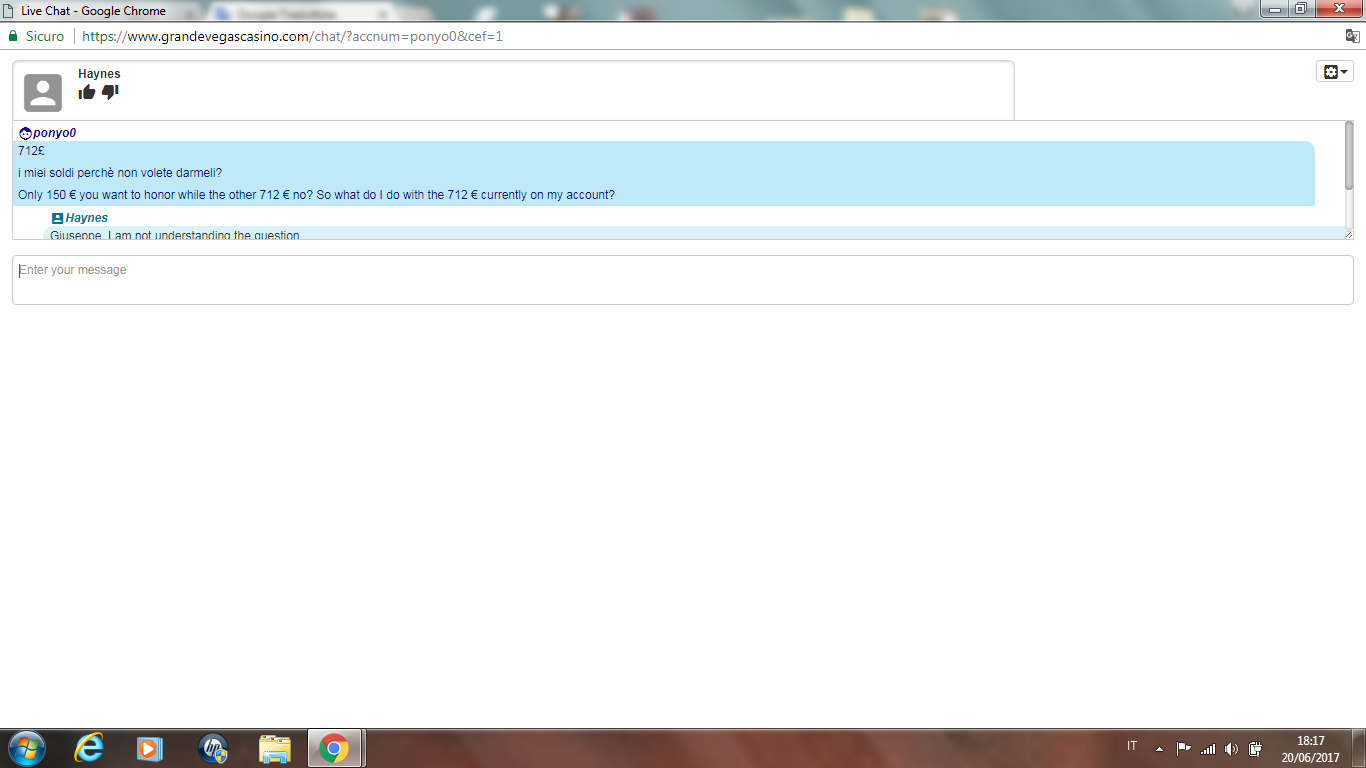This screenshot has height=768, width=1366.
Task: Click the Haynes reply sender name
Action: (86, 218)
